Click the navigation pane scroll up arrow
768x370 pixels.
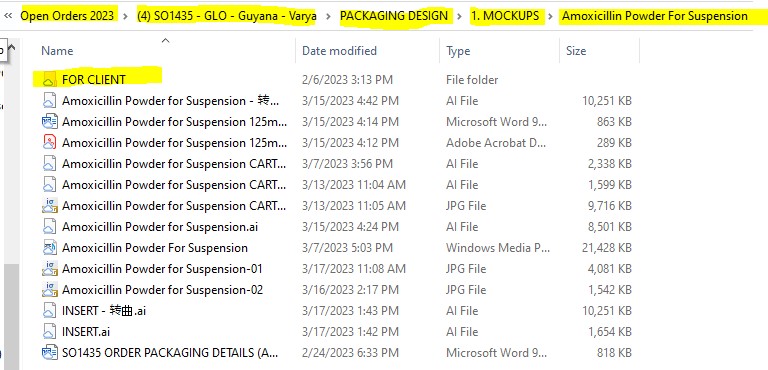[x=12, y=48]
